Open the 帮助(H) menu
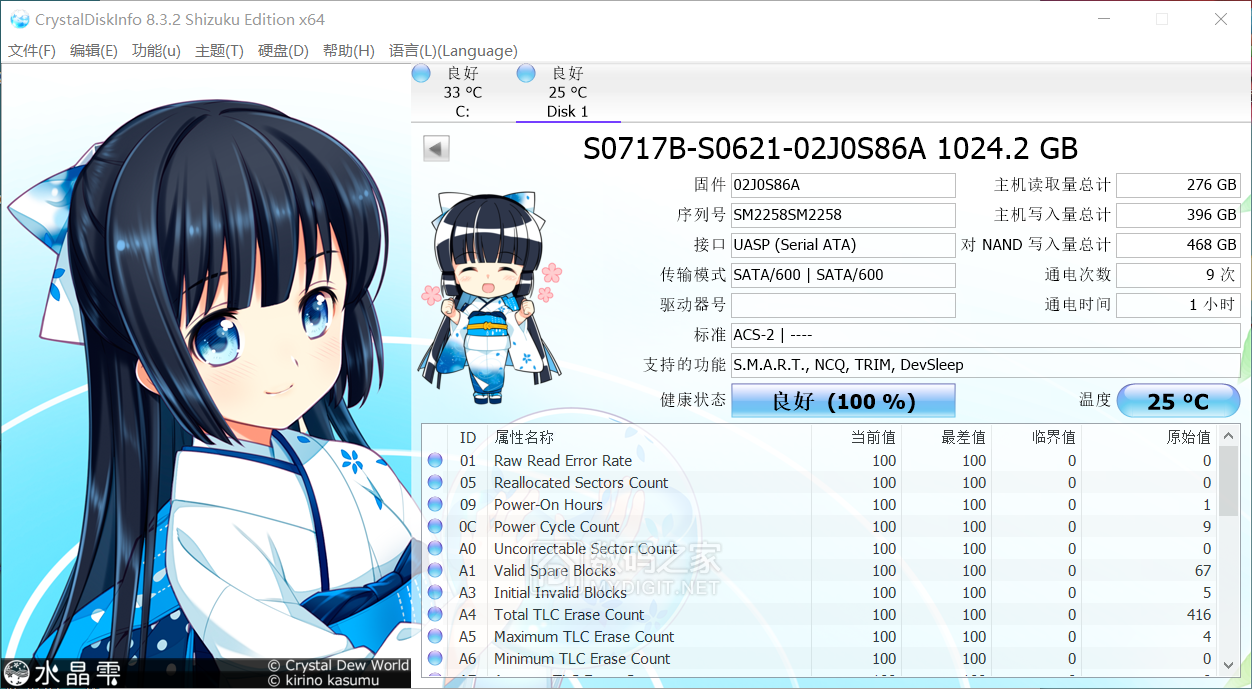The image size is (1252, 689). point(348,51)
